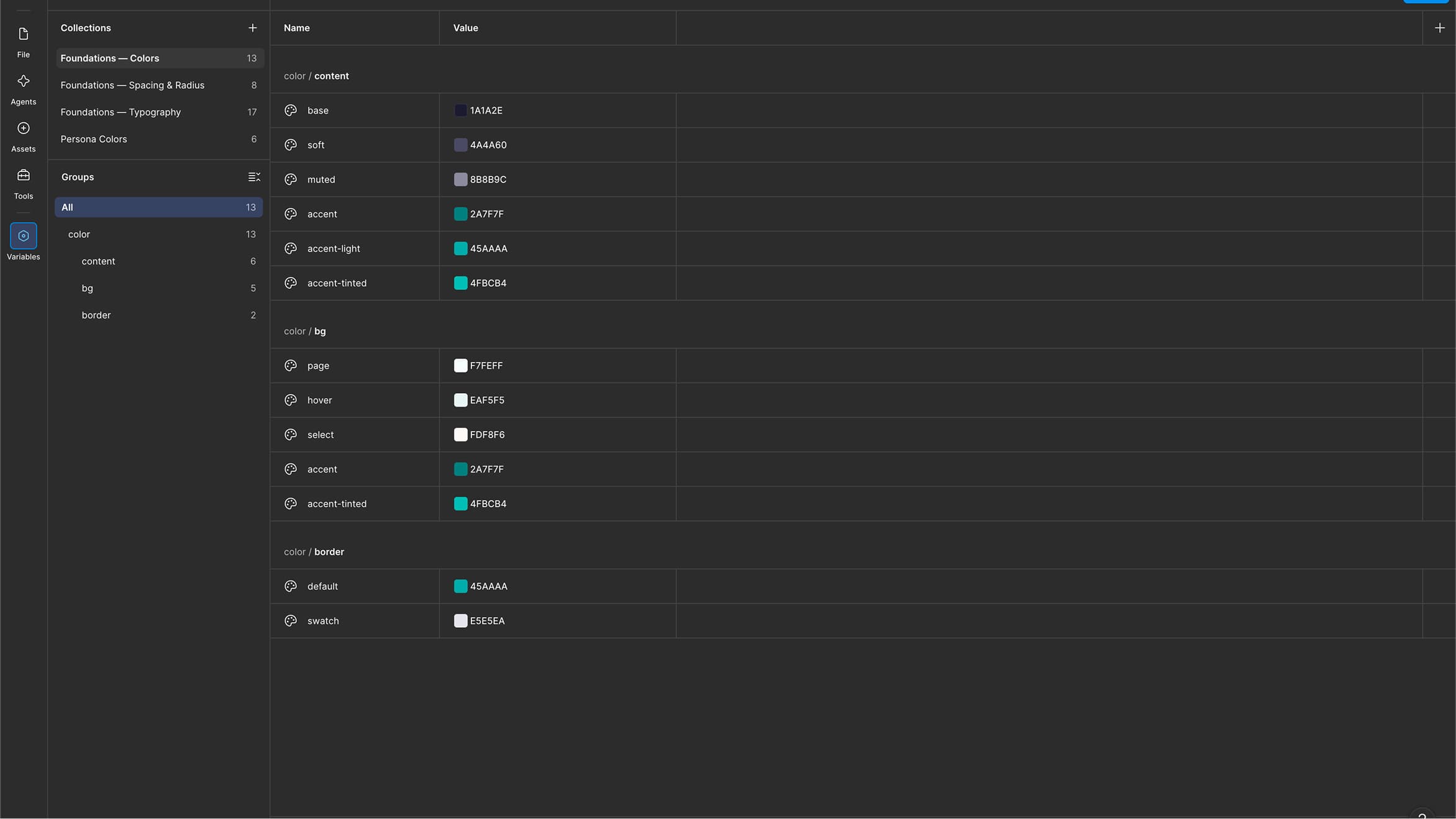1456x819 pixels.
Task: Click palette icon of soft variable
Action: 290,145
